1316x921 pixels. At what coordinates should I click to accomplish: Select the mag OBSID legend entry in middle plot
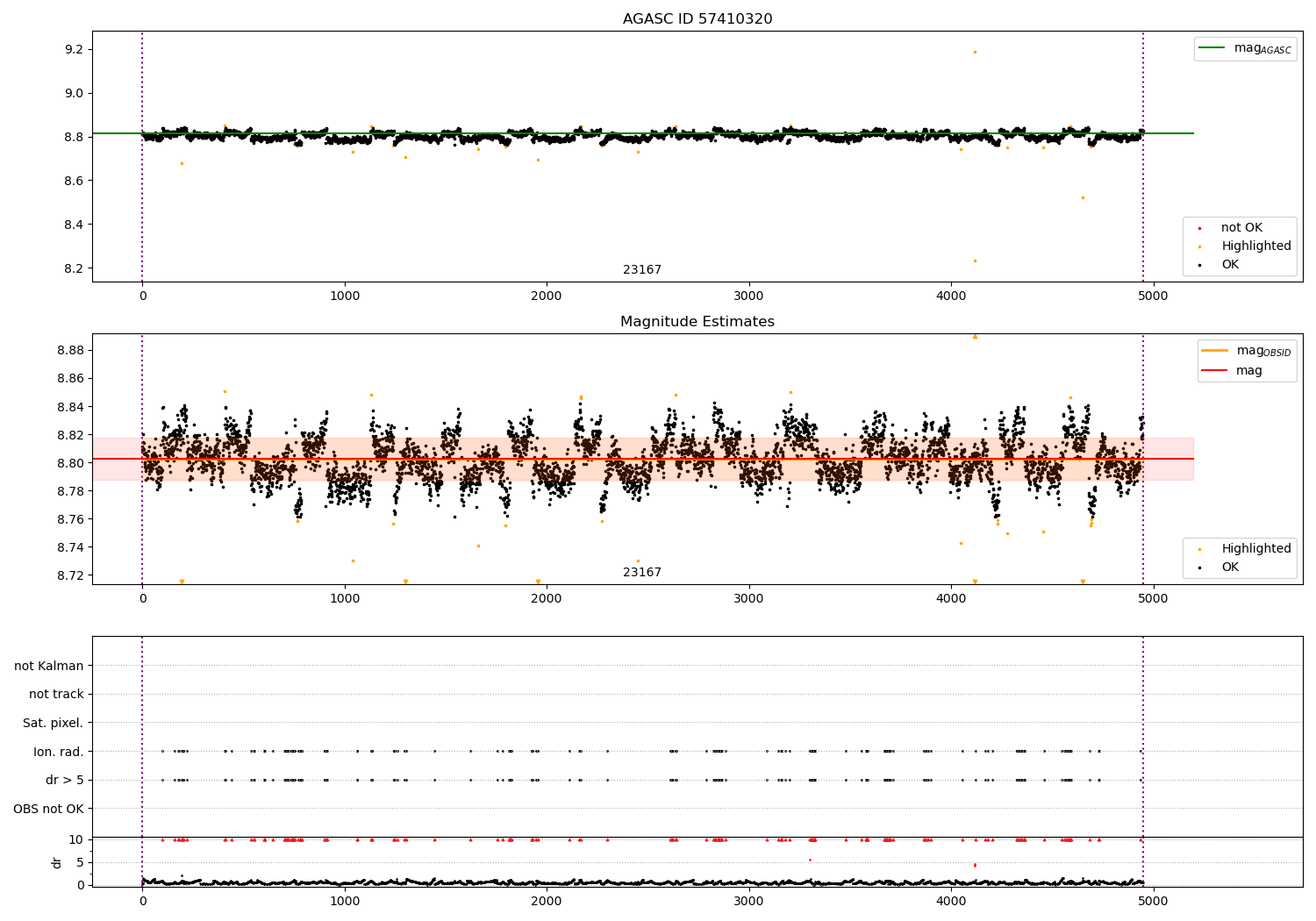pos(1247,351)
